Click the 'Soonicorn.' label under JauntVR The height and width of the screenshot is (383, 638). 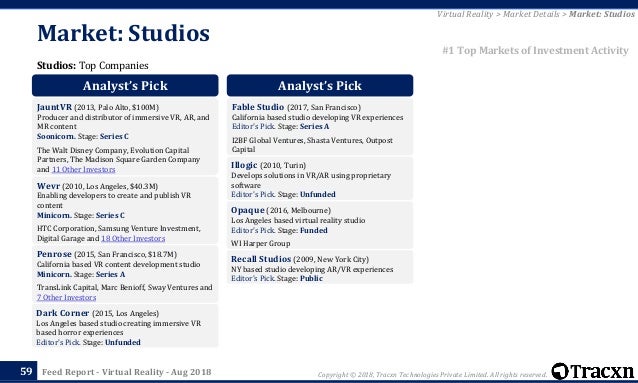click(x=56, y=136)
